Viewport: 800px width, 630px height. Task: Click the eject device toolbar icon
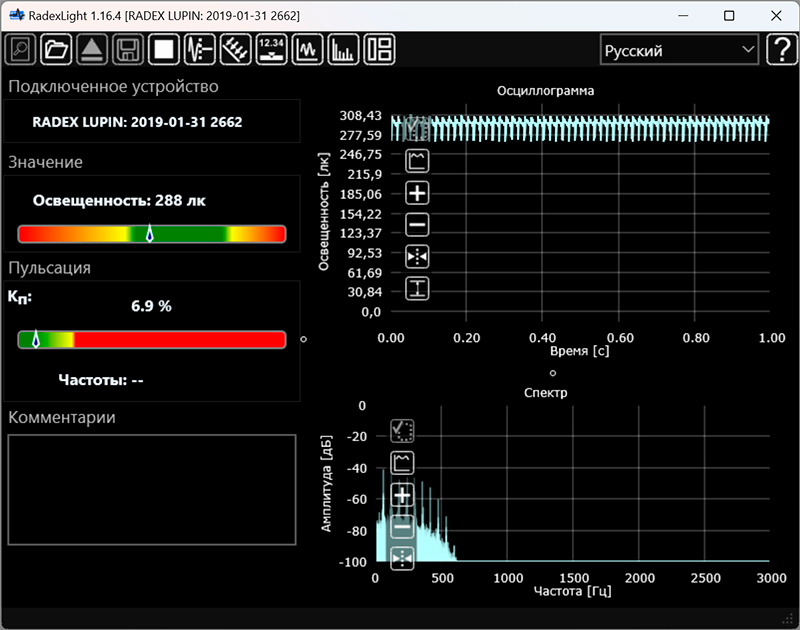(91, 49)
